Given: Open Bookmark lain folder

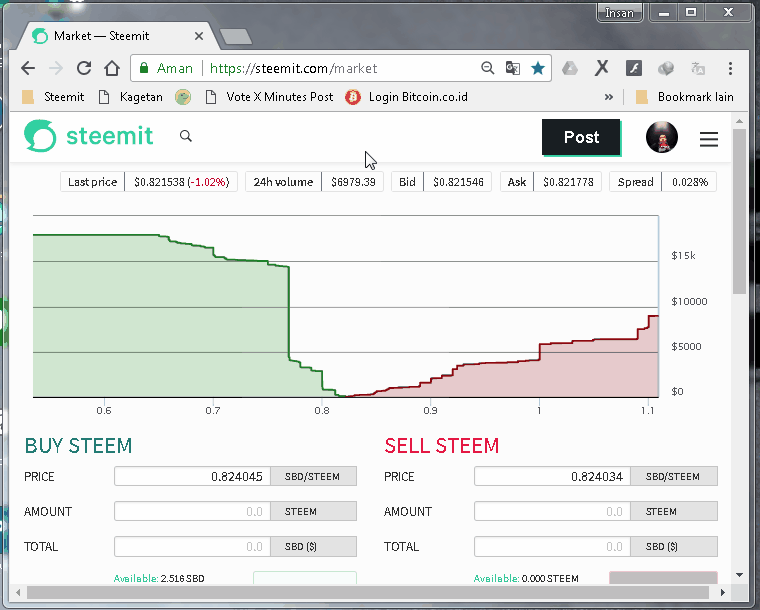Looking at the screenshot, I should click(684, 97).
